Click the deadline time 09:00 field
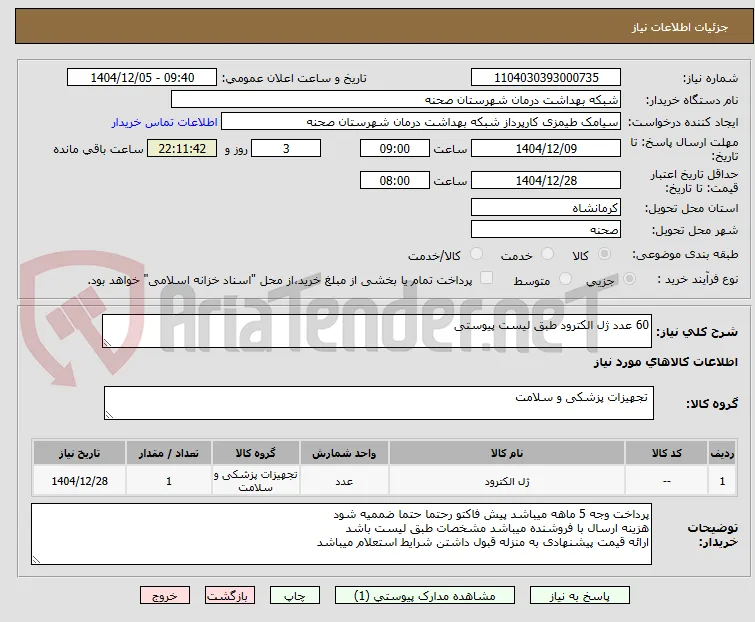755x622 pixels. click(x=394, y=148)
